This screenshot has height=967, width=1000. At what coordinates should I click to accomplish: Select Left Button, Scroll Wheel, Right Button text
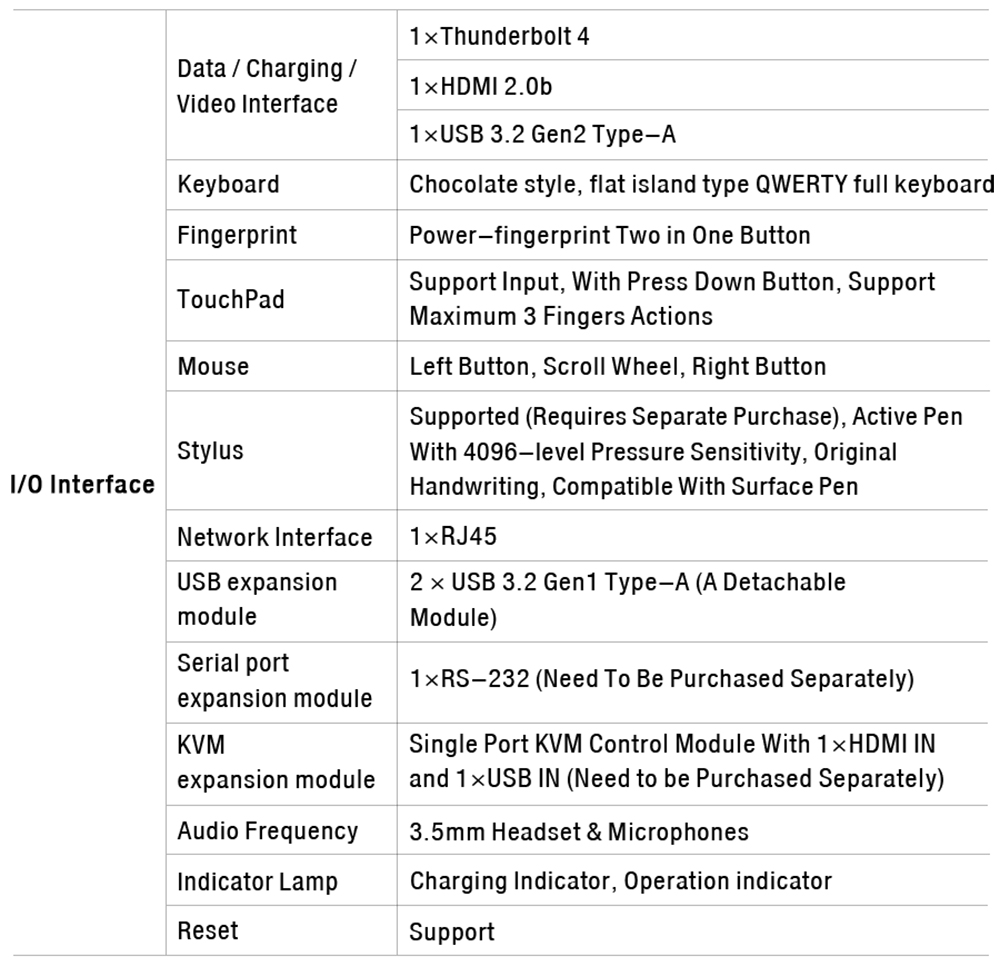coord(617,367)
